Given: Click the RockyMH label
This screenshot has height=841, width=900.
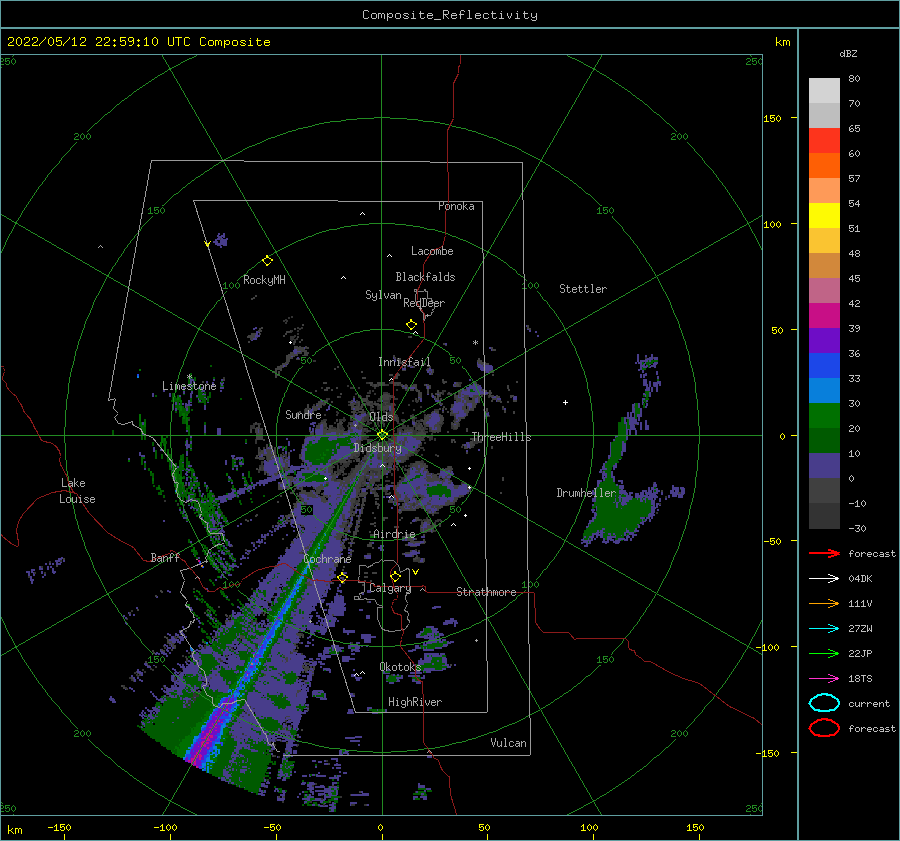Looking at the screenshot, I should [264, 280].
